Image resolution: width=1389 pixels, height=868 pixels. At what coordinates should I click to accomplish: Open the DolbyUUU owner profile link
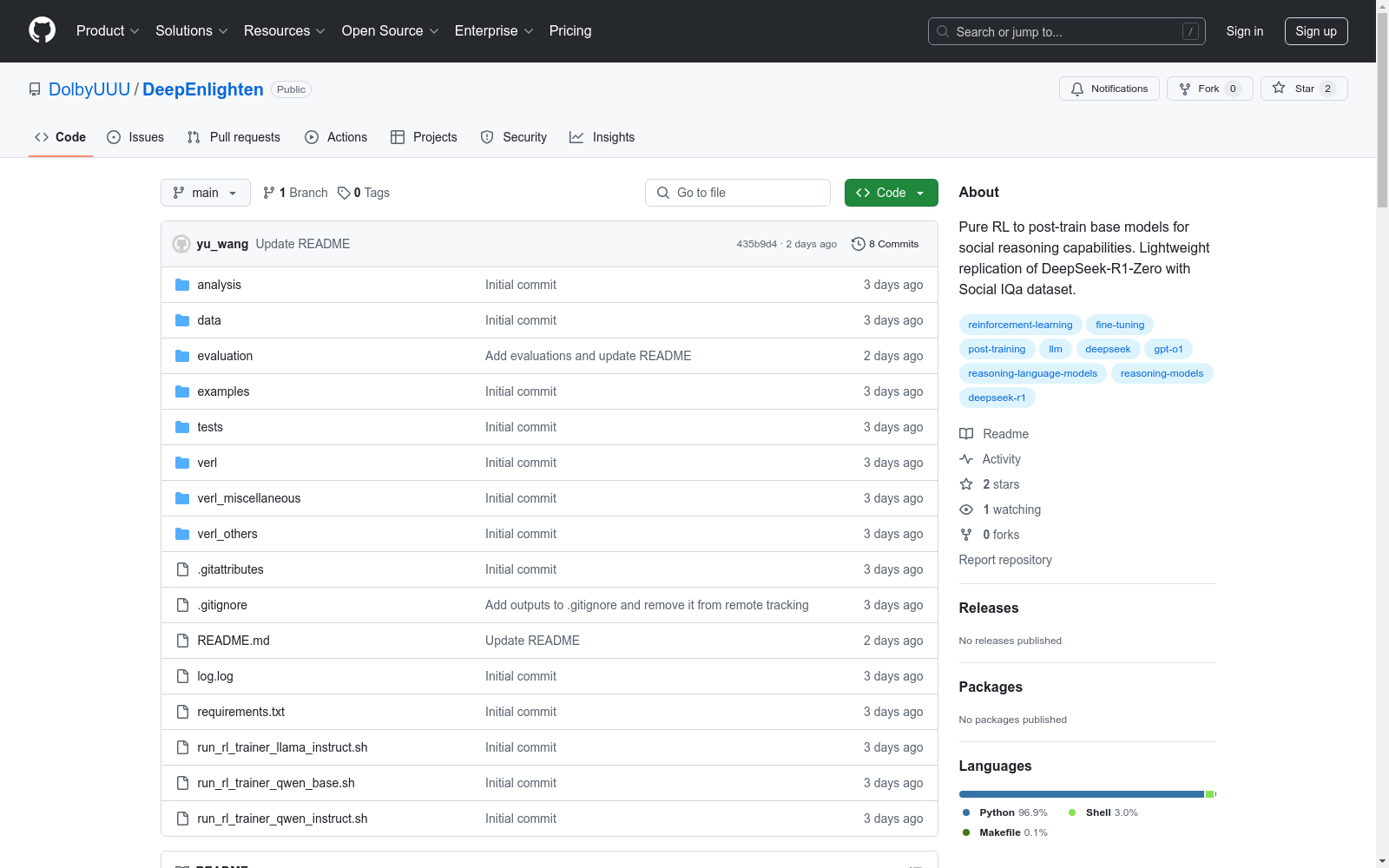[89, 89]
